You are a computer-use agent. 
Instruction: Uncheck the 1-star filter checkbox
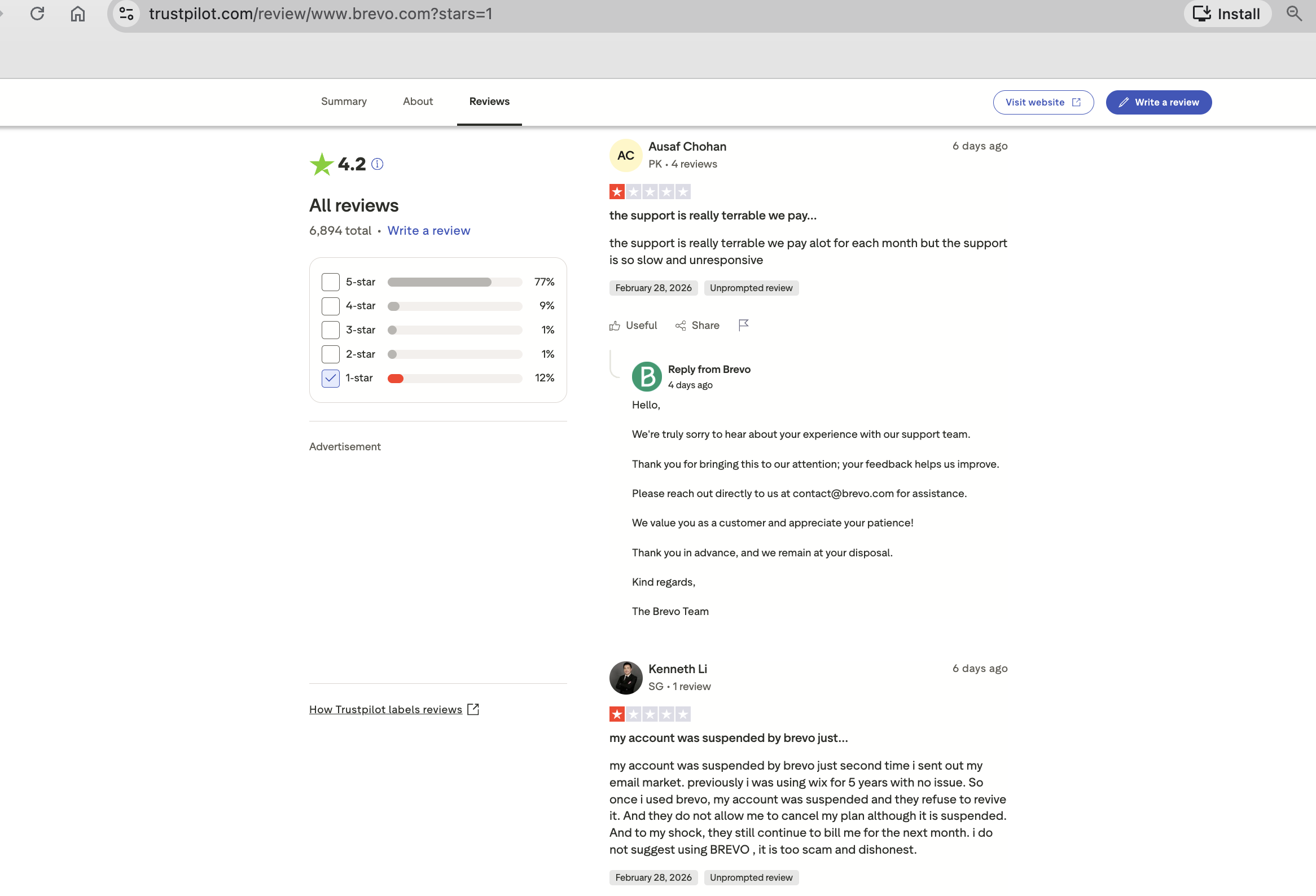tap(330, 378)
